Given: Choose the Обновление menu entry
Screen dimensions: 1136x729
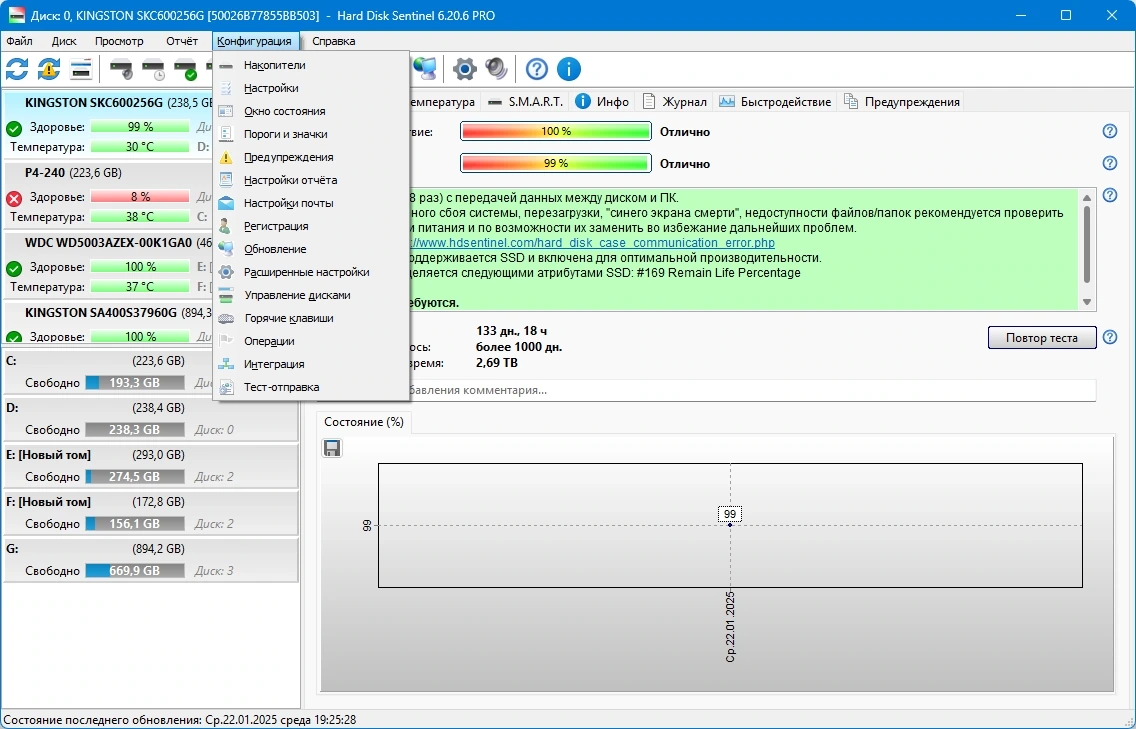Looking at the screenshot, I should tap(311, 249).
